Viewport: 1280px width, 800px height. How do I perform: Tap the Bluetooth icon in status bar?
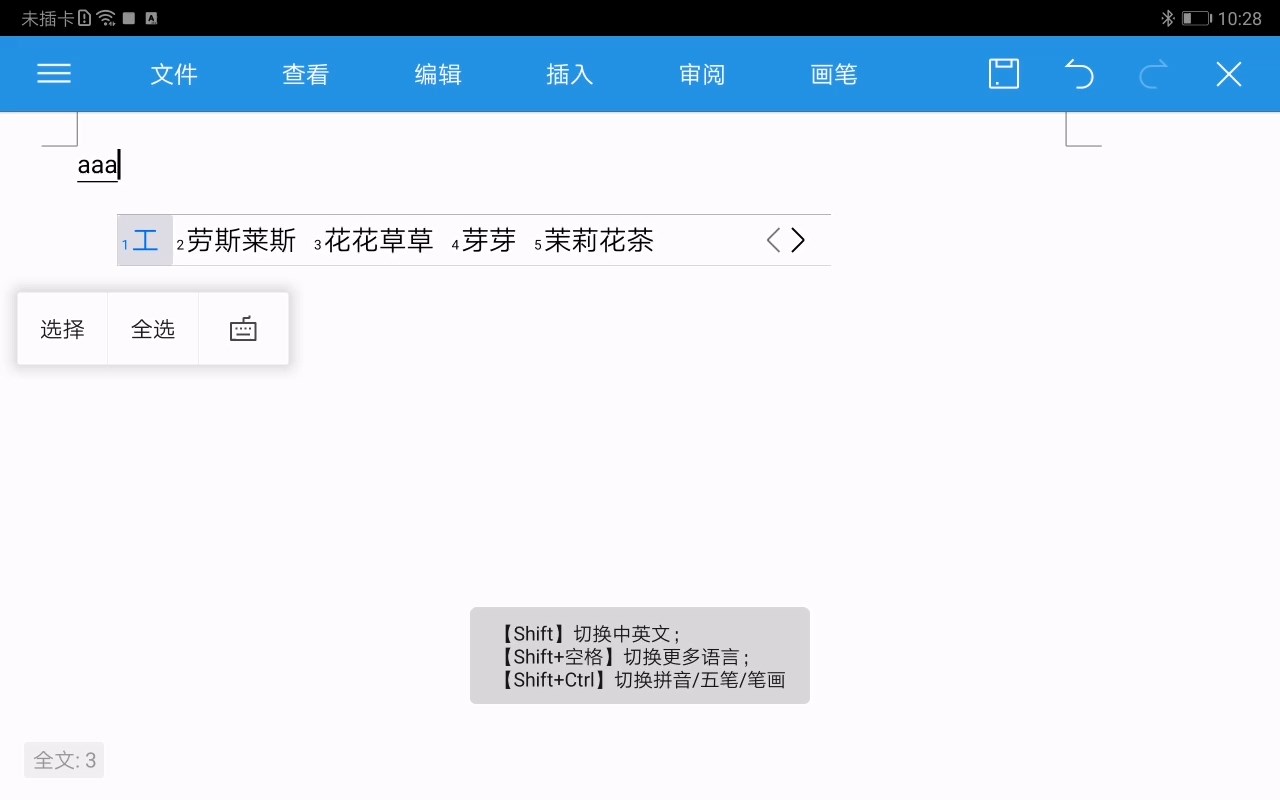tap(1167, 17)
